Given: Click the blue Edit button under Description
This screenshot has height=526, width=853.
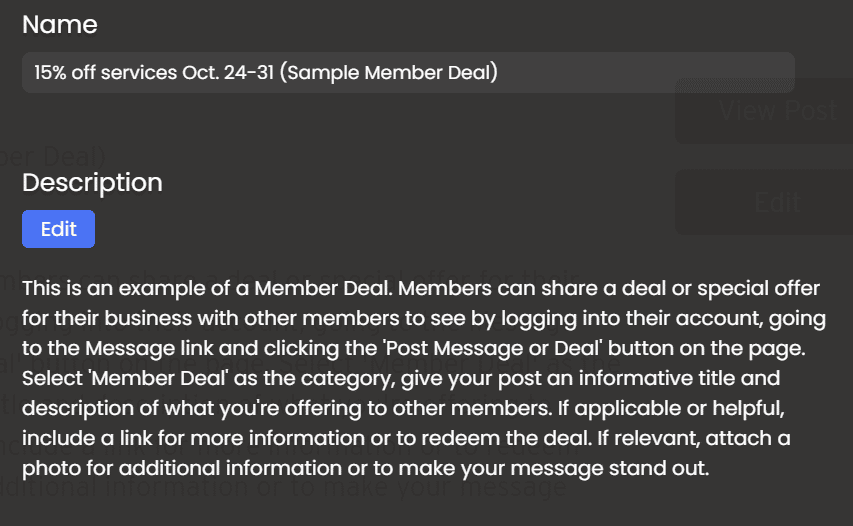Looking at the screenshot, I should click(x=58, y=229).
